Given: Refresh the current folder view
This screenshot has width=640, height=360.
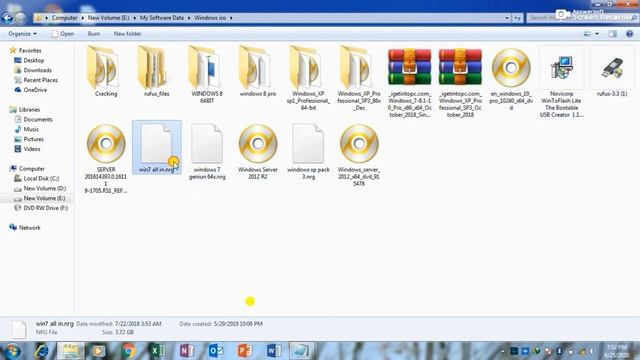Looking at the screenshot, I should coord(517,18).
